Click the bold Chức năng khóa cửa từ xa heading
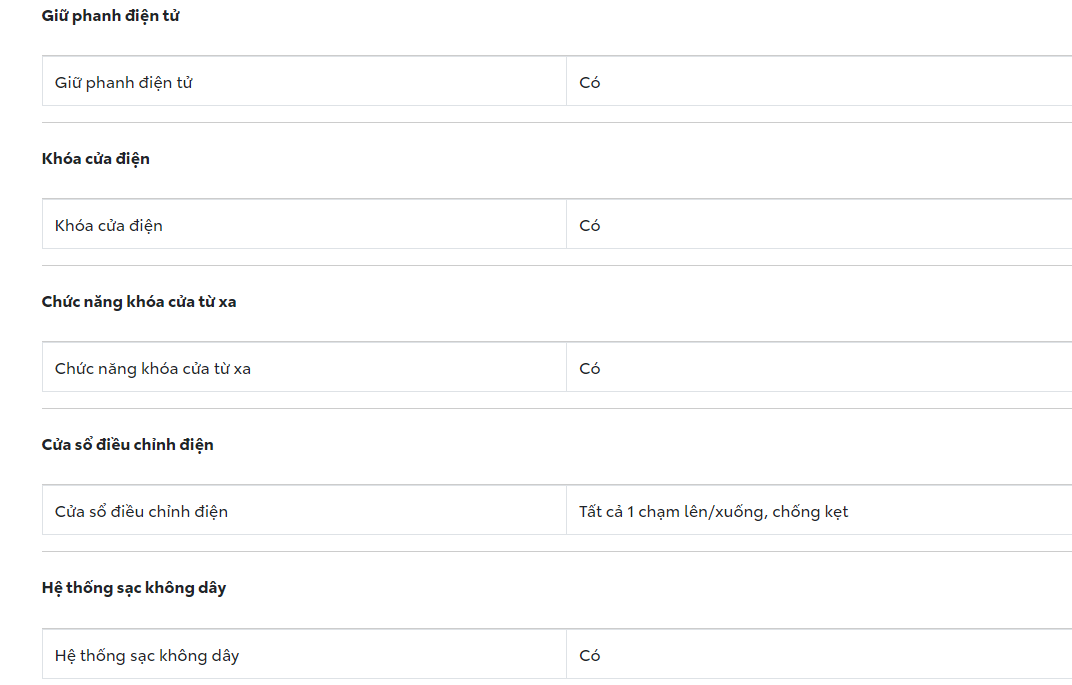The height and width of the screenshot is (685, 1072). pyautogui.click(x=139, y=302)
